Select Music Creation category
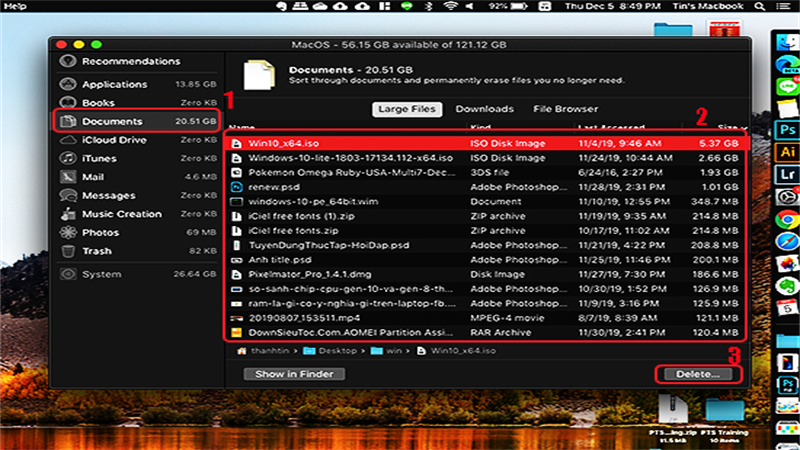800x450 pixels. click(x=137, y=214)
